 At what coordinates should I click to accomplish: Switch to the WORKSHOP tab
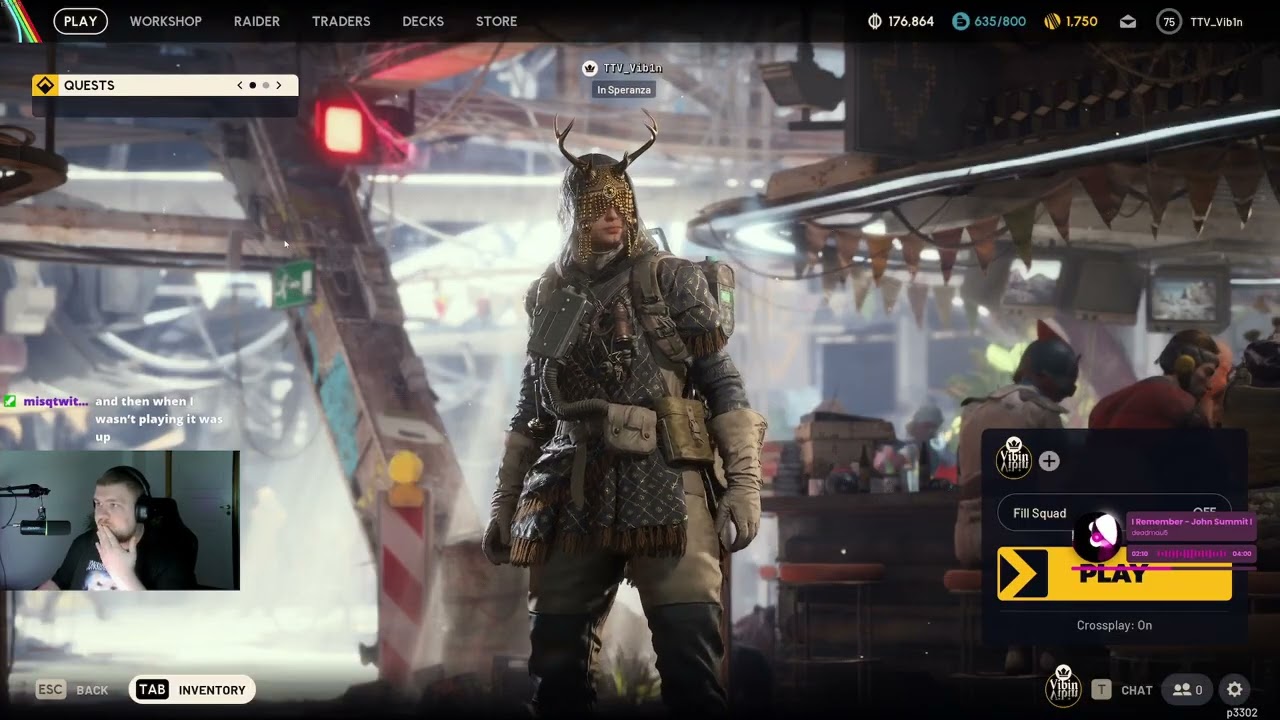(x=165, y=21)
